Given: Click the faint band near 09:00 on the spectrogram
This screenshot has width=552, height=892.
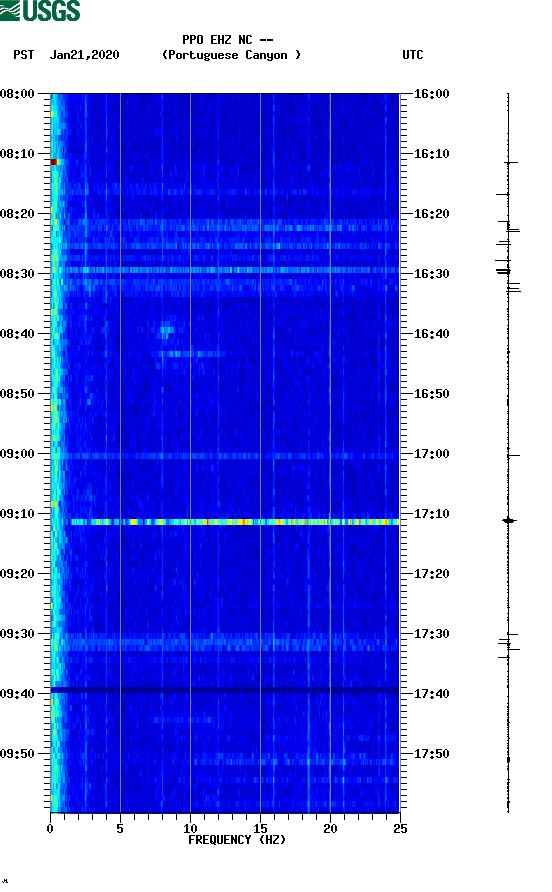Looking at the screenshot, I should (225, 456).
